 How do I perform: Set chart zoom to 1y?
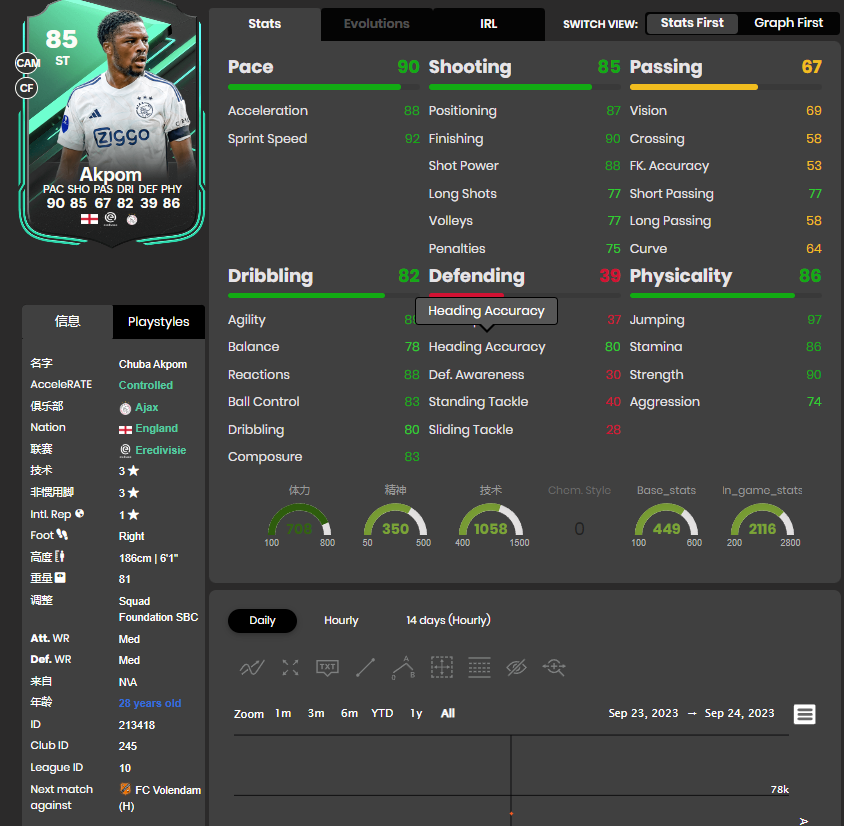point(416,714)
